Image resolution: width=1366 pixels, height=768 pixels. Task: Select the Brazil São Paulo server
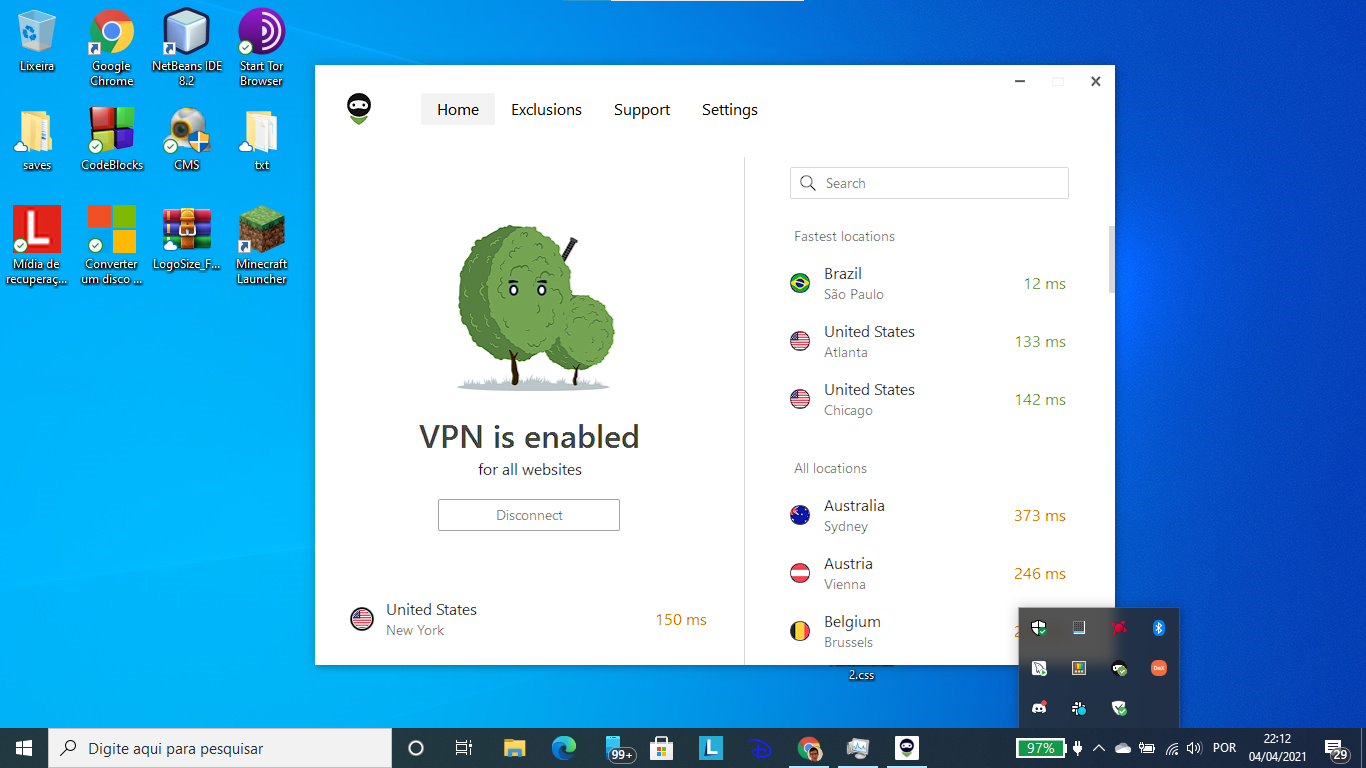pos(900,283)
